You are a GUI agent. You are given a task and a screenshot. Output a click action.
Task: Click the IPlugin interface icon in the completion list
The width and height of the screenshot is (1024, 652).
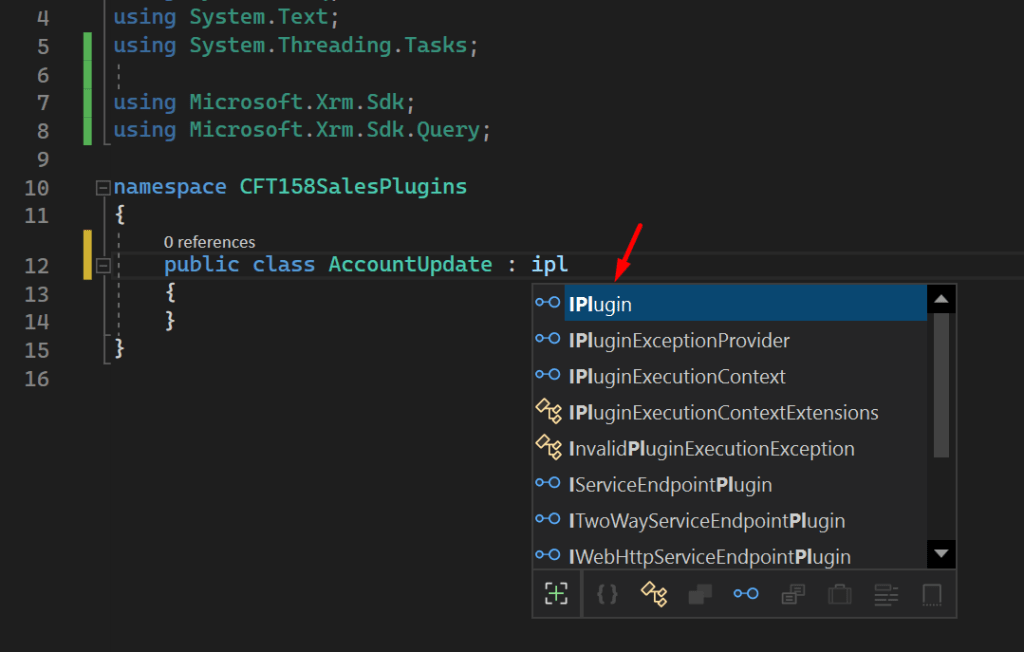point(548,303)
